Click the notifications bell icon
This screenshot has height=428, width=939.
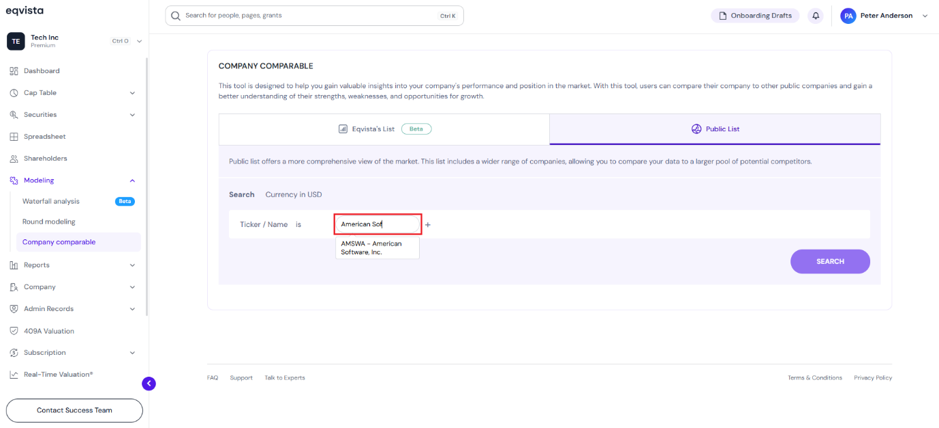pos(815,16)
